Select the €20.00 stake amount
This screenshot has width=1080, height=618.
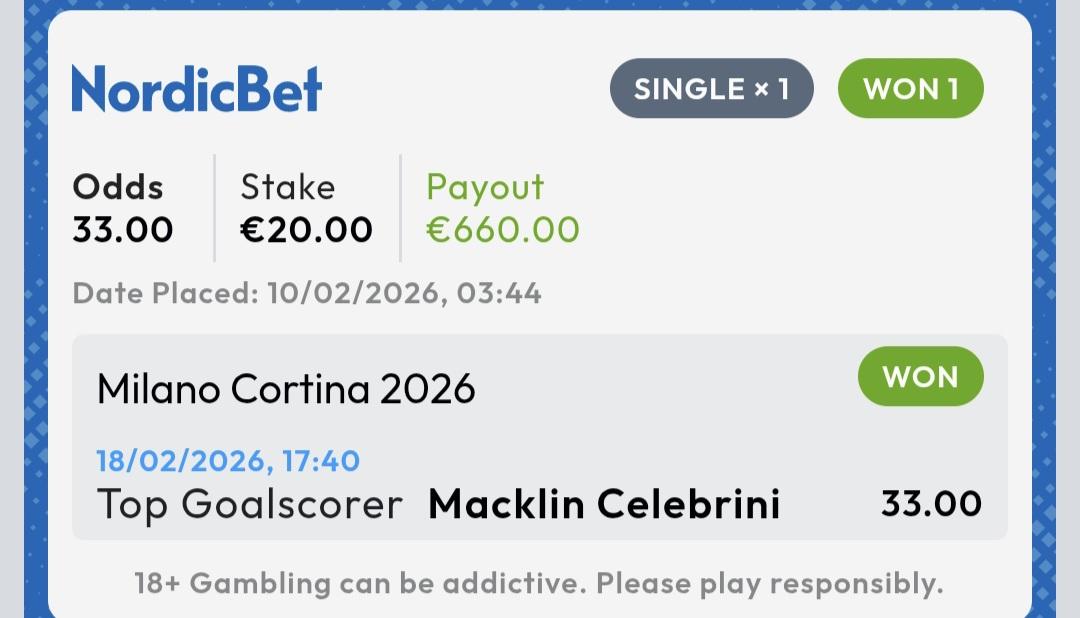pos(306,230)
